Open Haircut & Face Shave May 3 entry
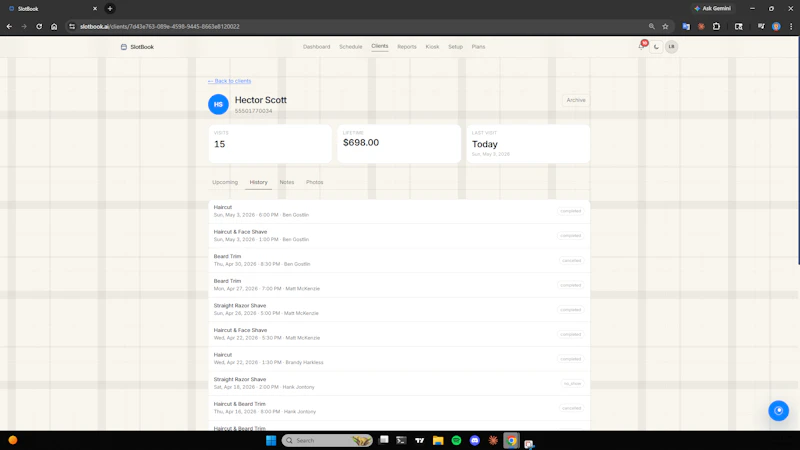This screenshot has height=450, width=800. (x=399, y=236)
